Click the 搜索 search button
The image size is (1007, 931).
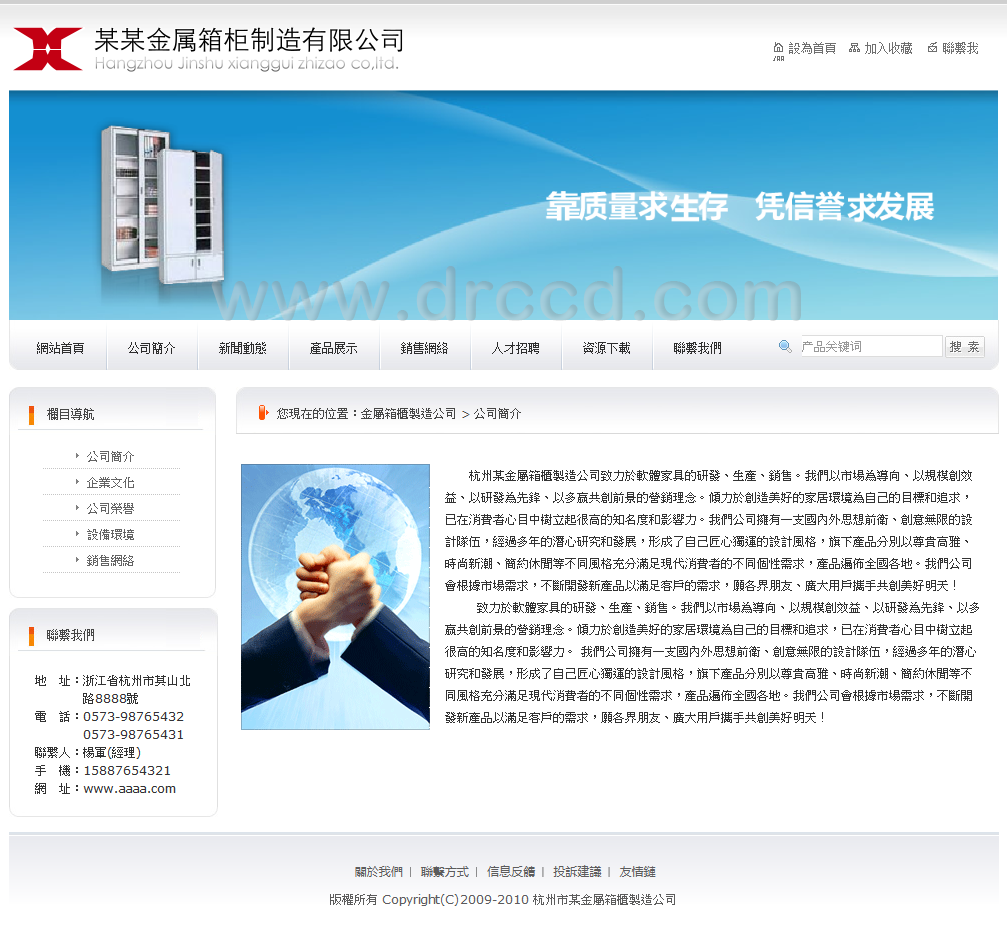(x=965, y=347)
